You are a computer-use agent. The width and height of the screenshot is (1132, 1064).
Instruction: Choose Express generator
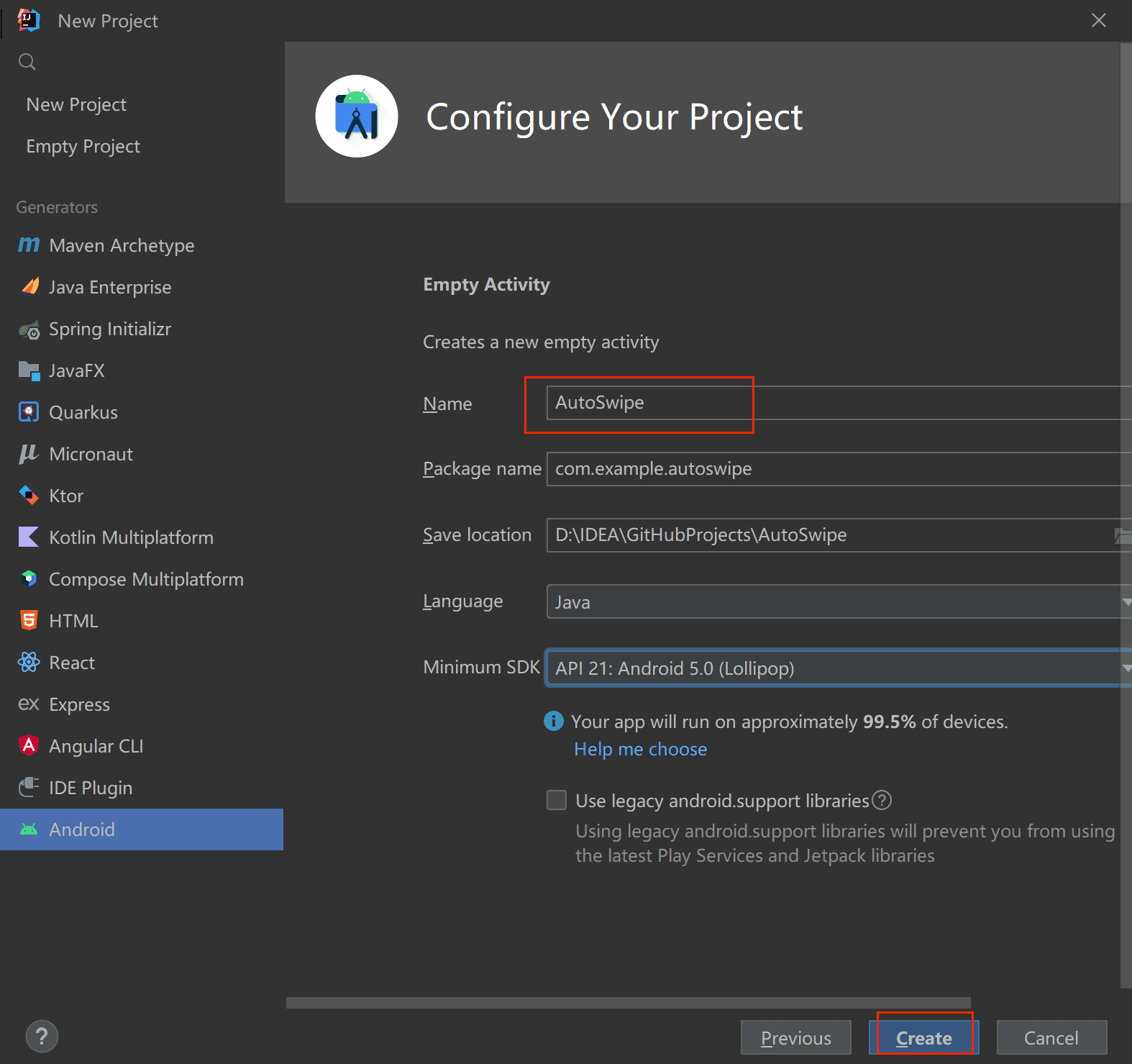(x=142, y=704)
